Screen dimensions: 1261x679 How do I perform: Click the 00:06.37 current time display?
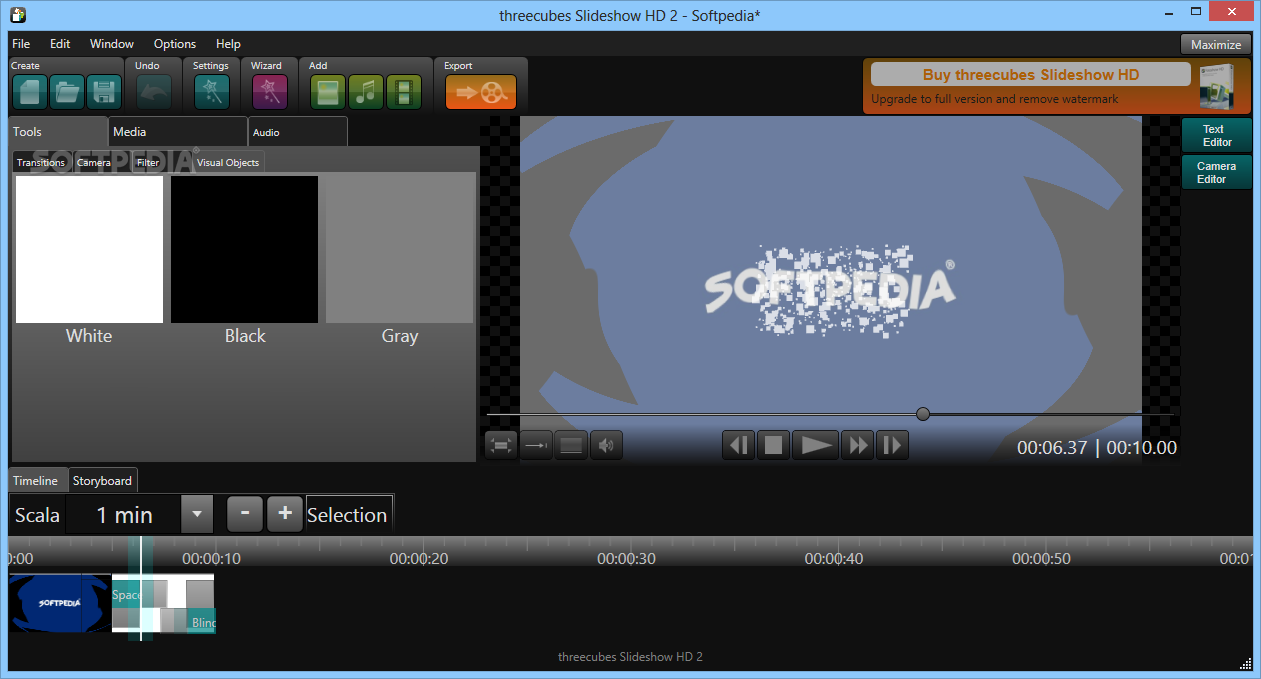coord(1052,448)
